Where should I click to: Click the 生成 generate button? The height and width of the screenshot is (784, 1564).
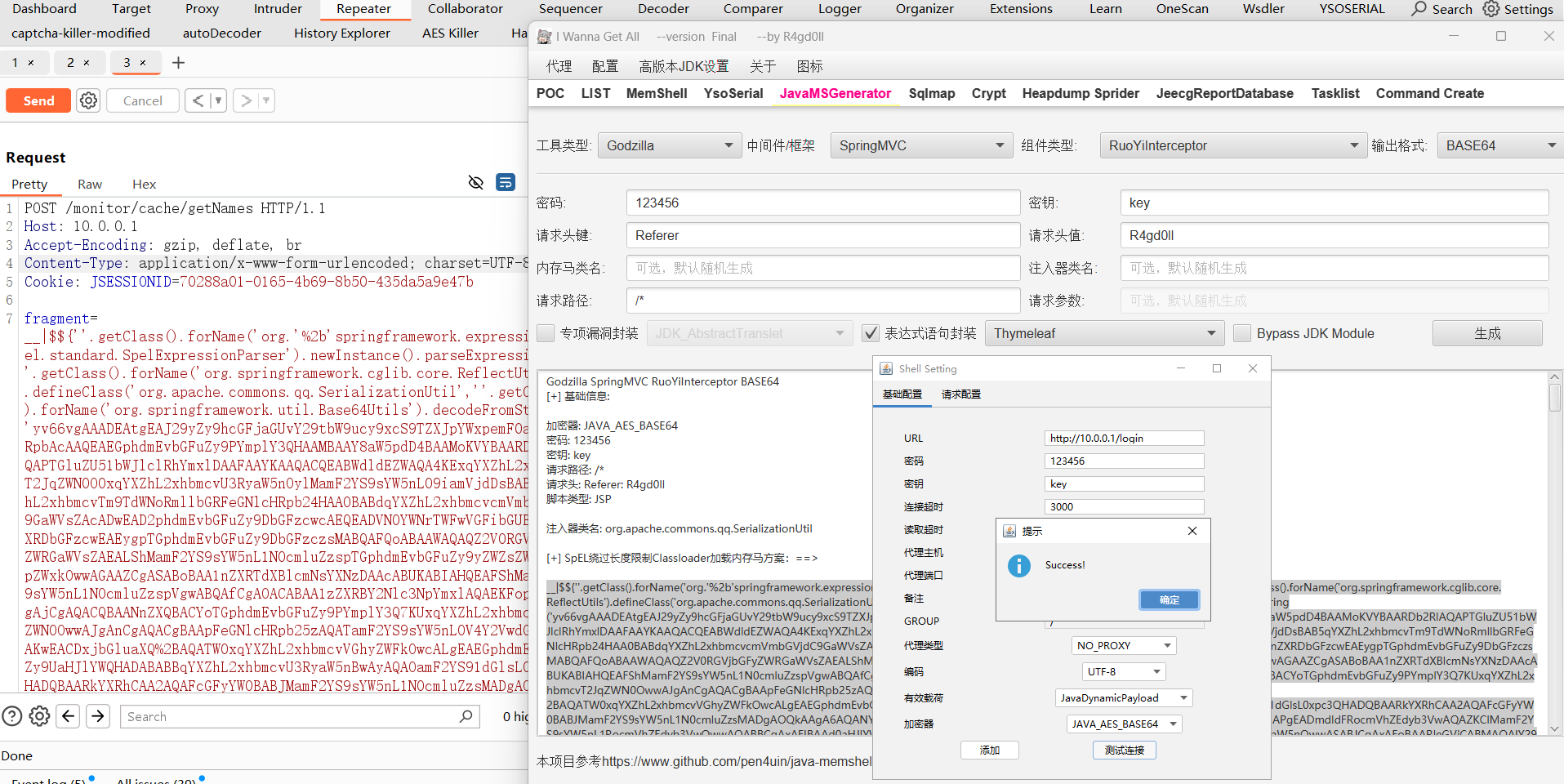click(1487, 333)
